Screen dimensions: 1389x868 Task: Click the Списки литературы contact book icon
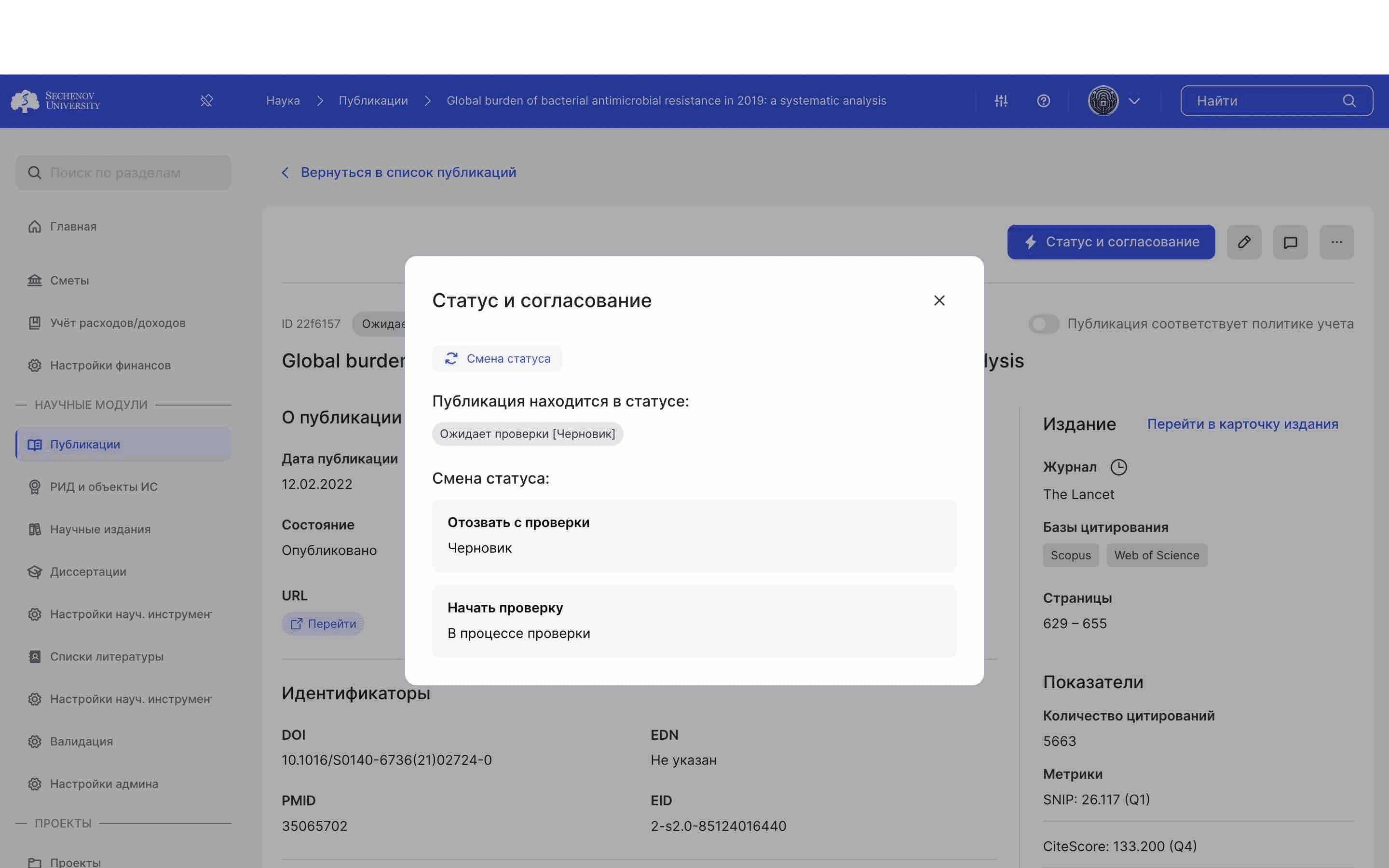(34, 657)
